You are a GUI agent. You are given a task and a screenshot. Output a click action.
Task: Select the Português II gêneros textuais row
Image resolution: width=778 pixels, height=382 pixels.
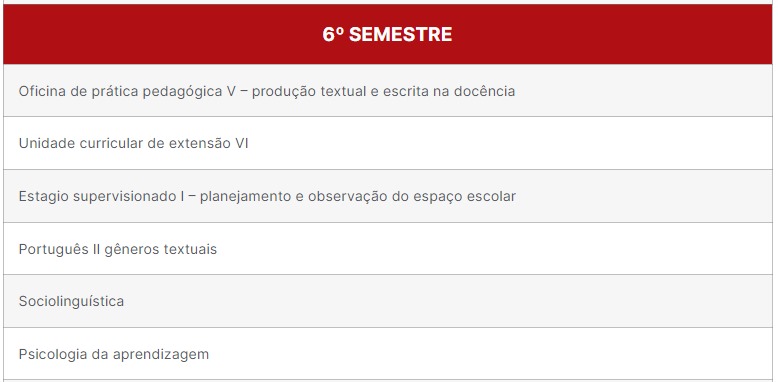[x=388, y=249]
